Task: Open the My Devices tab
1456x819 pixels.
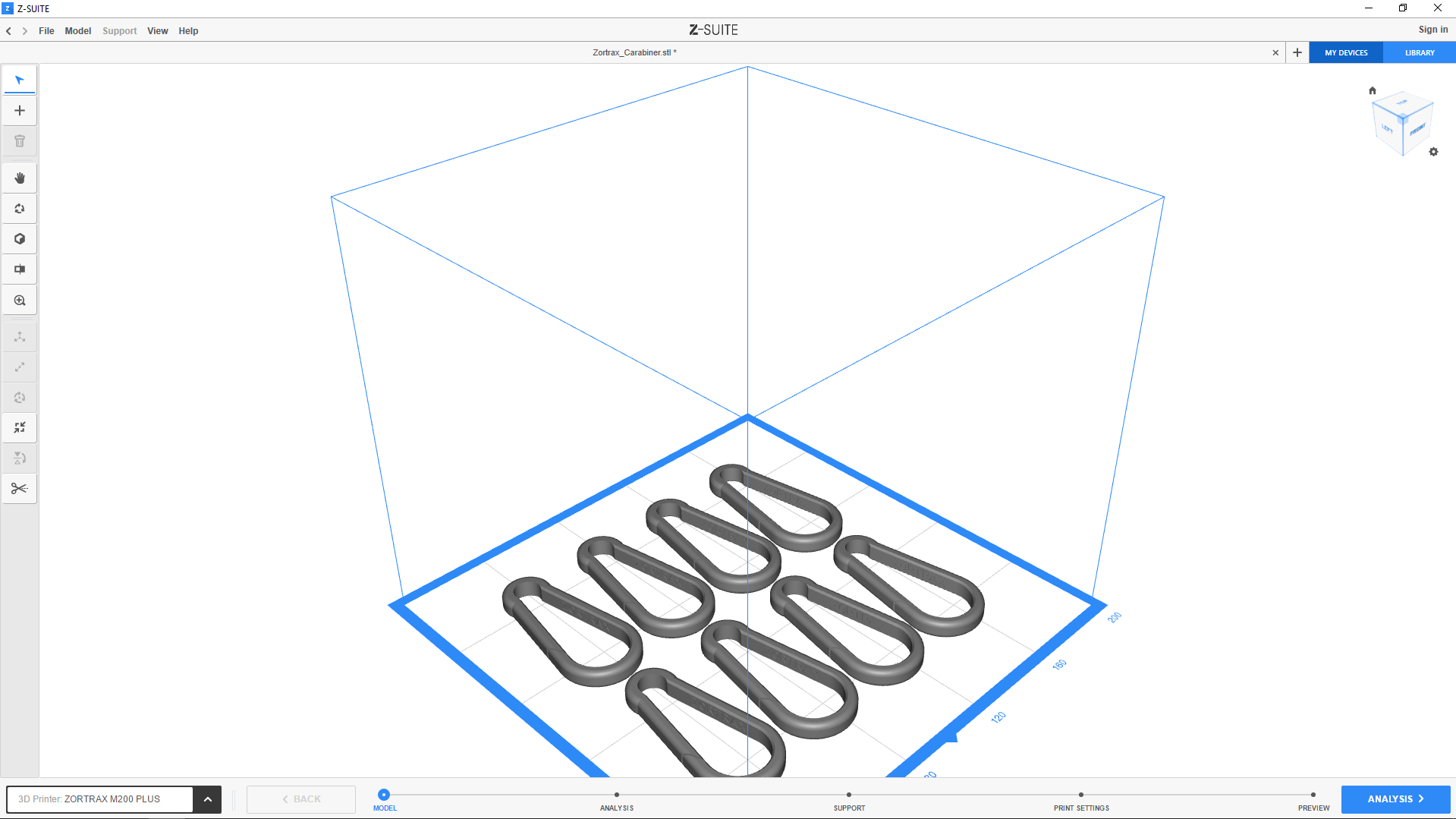Action: click(x=1346, y=53)
